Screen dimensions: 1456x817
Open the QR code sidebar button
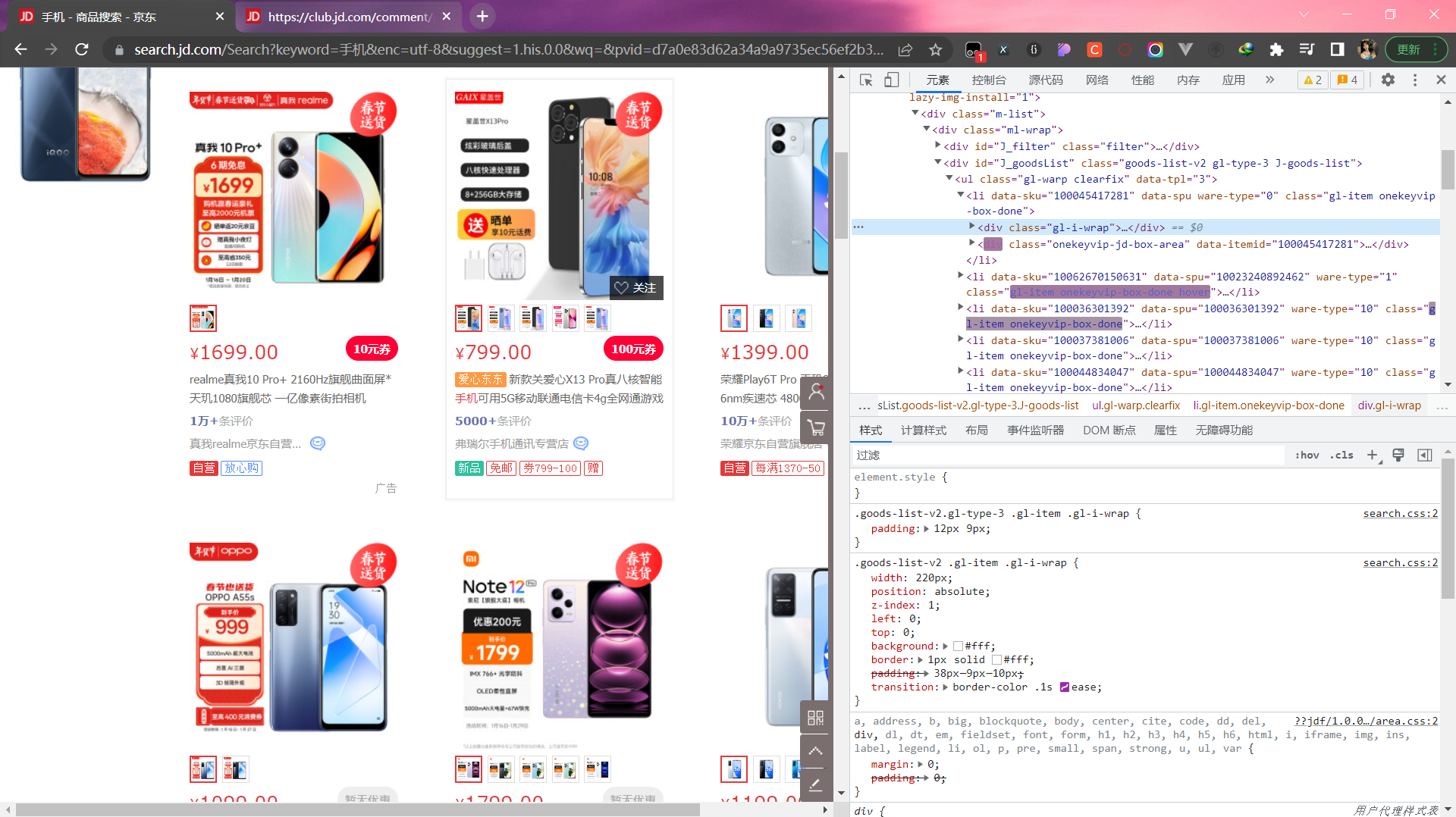coord(816,717)
